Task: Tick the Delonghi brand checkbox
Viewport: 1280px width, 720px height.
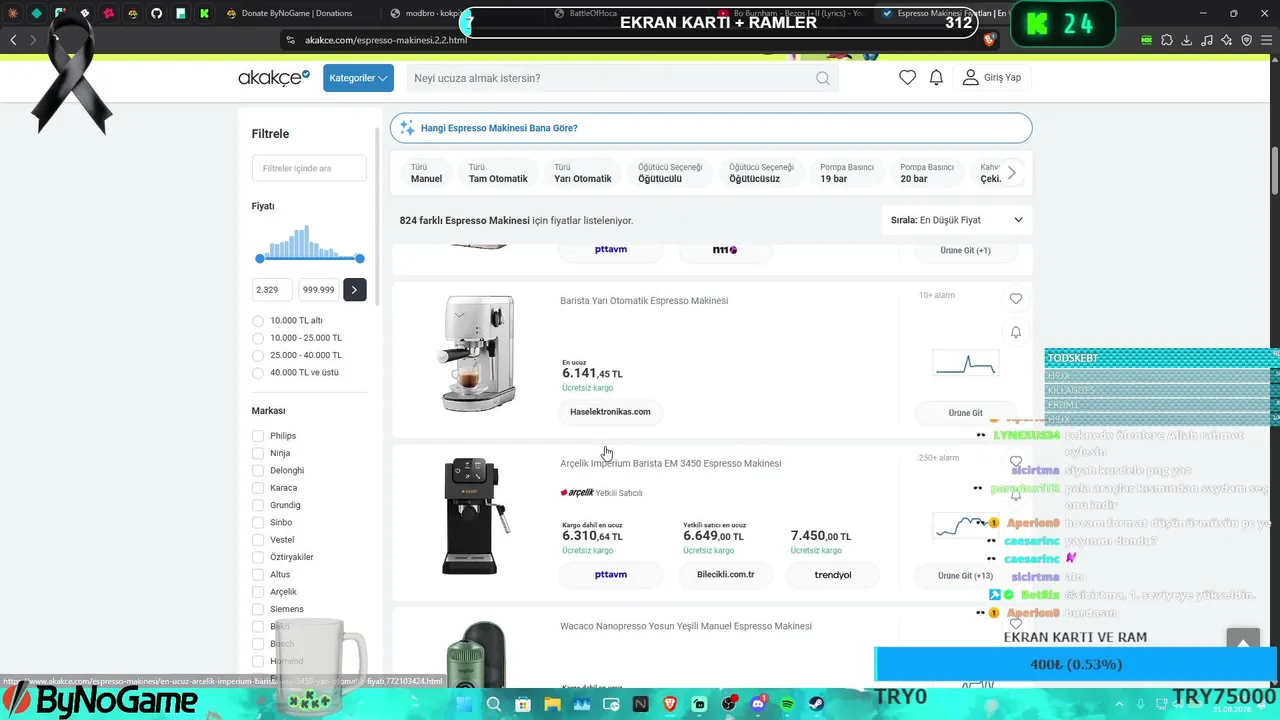Action: (x=258, y=471)
